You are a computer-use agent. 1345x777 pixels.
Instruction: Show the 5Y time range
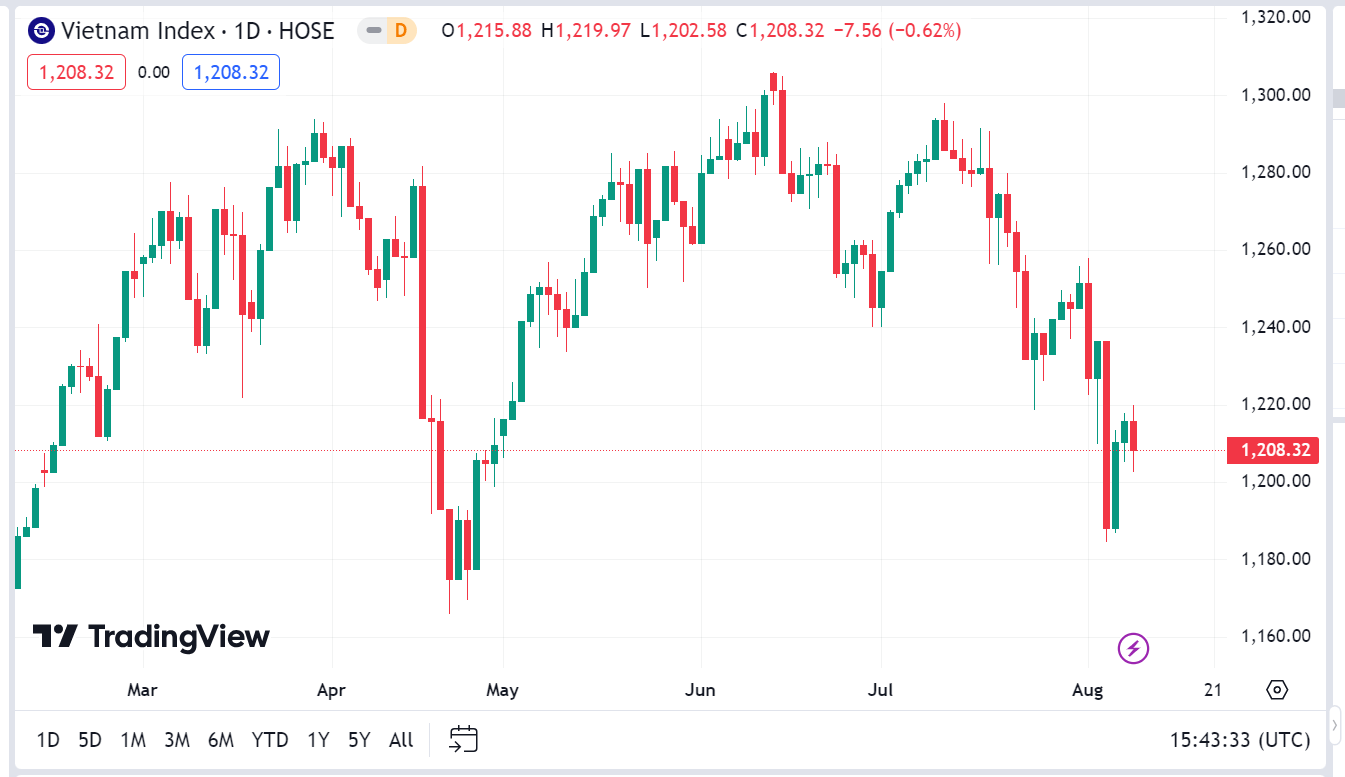point(359,740)
